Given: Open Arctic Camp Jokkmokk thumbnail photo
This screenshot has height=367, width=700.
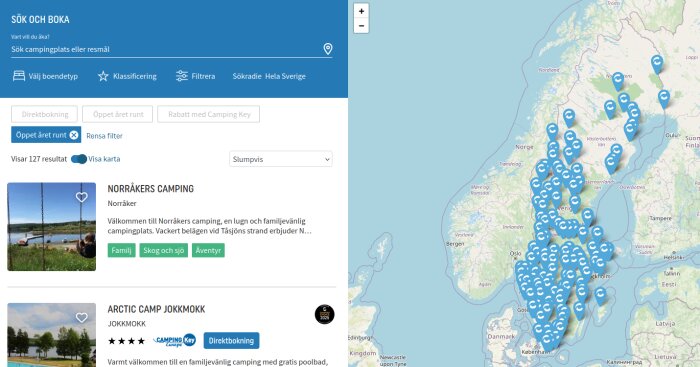Looking at the screenshot, I should tap(51, 335).
